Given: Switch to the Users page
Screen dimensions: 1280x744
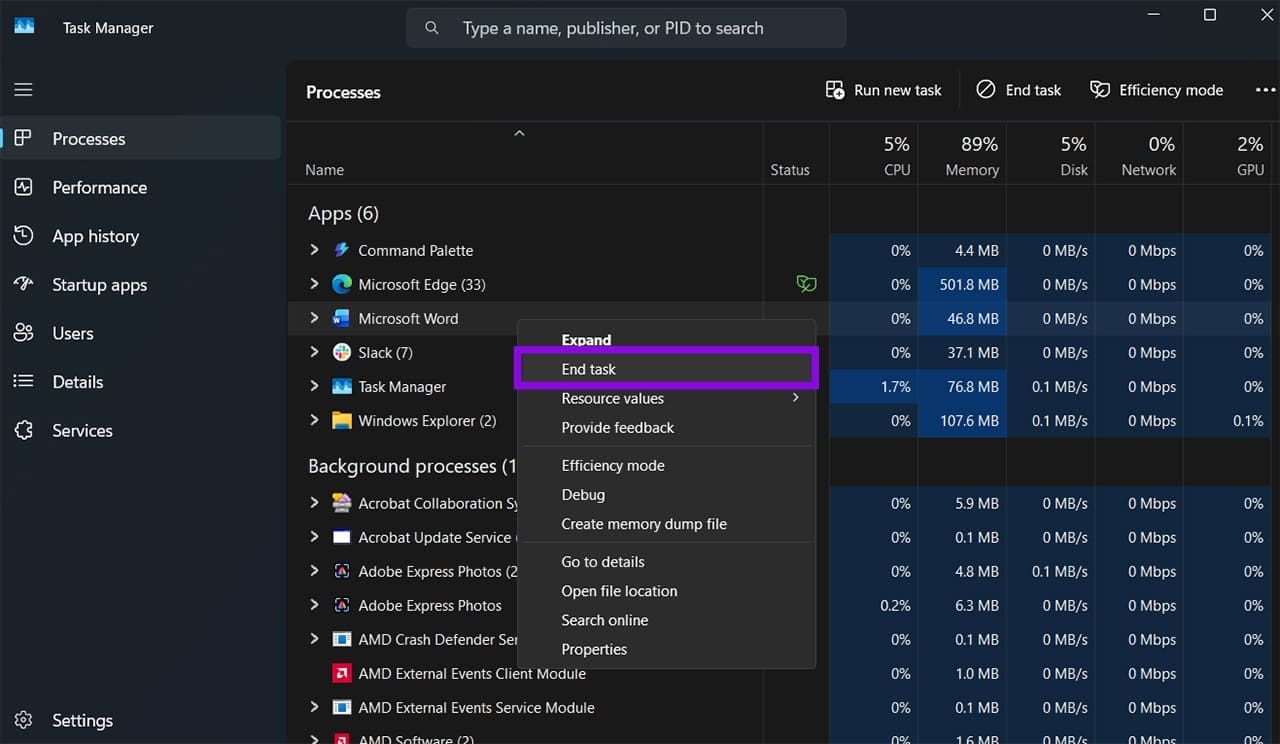Looking at the screenshot, I should pos(141,333).
